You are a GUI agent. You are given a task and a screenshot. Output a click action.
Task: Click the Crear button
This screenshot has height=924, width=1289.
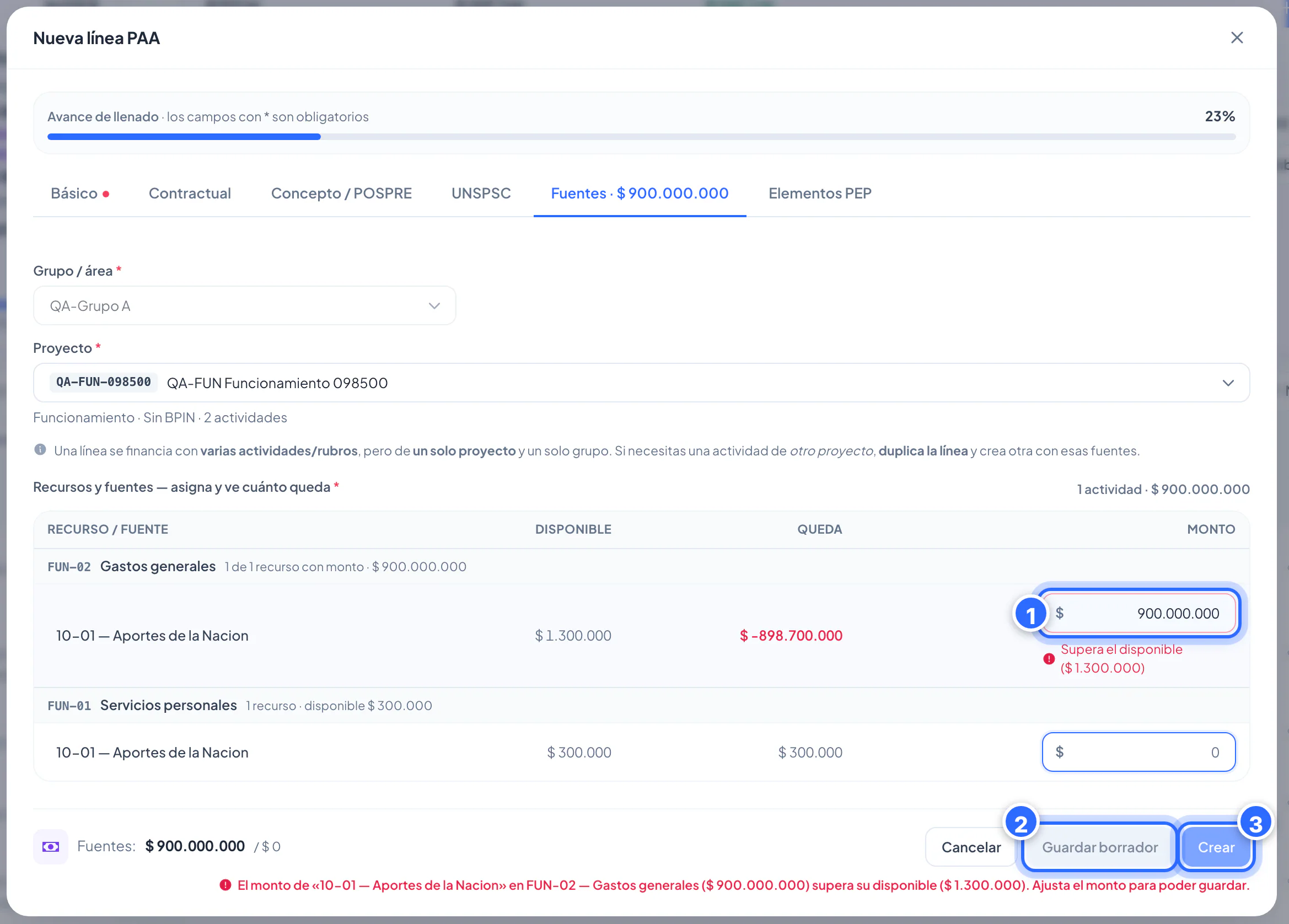pyautogui.click(x=1216, y=847)
